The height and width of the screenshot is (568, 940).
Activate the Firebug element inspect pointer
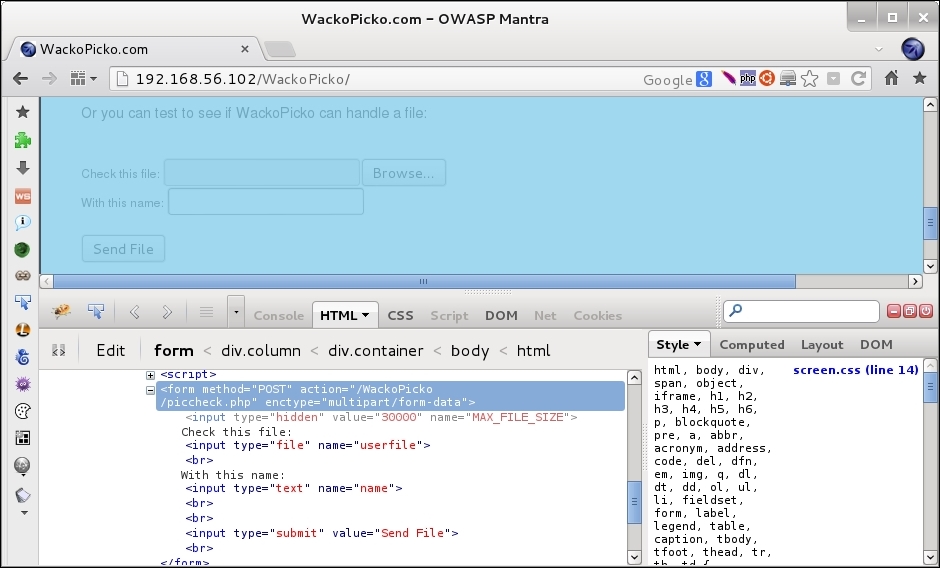(96, 311)
